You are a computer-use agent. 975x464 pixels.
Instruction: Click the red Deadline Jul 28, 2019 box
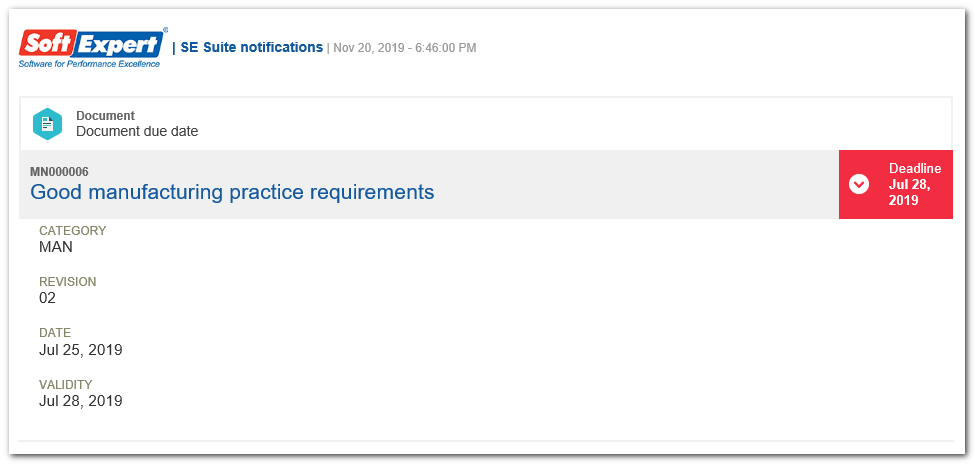895,184
